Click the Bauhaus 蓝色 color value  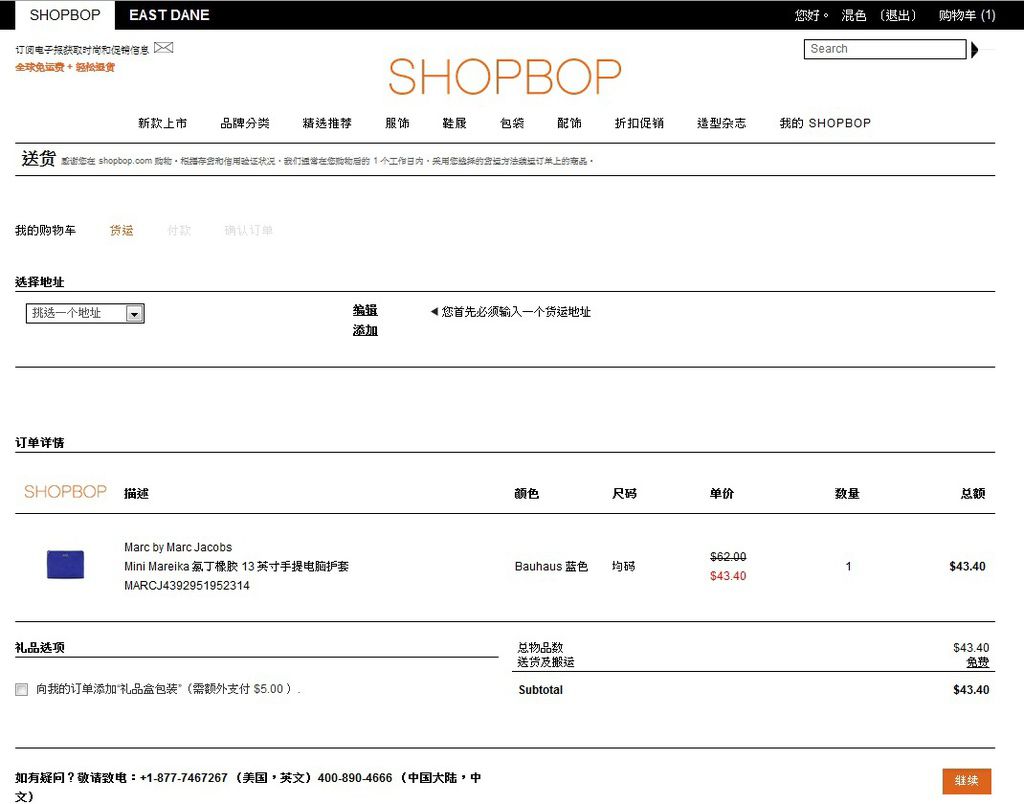[551, 566]
